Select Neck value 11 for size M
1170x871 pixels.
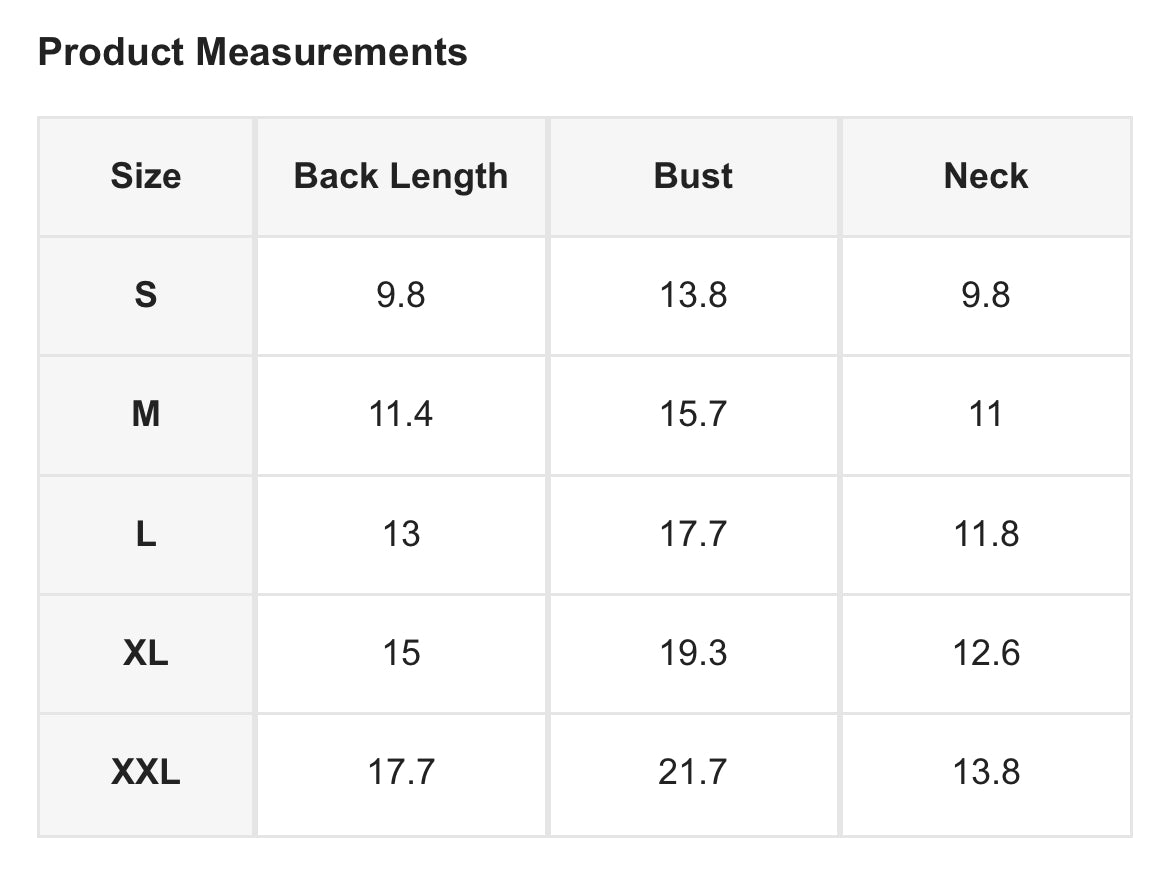point(986,414)
